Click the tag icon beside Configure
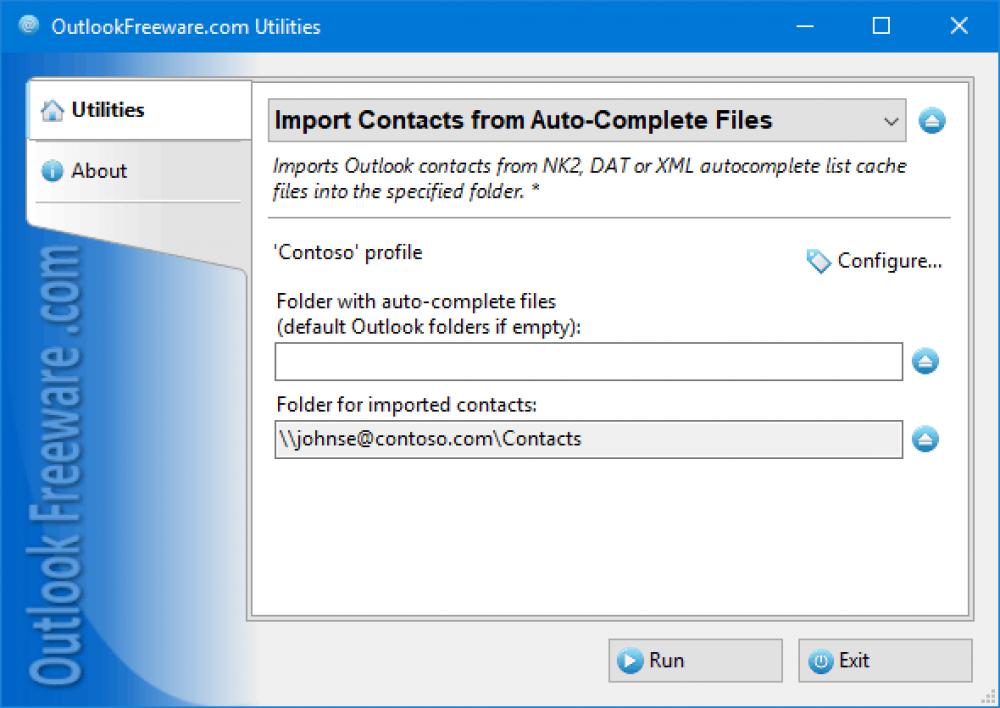Image resolution: width=1000 pixels, height=708 pixels. 816,261
